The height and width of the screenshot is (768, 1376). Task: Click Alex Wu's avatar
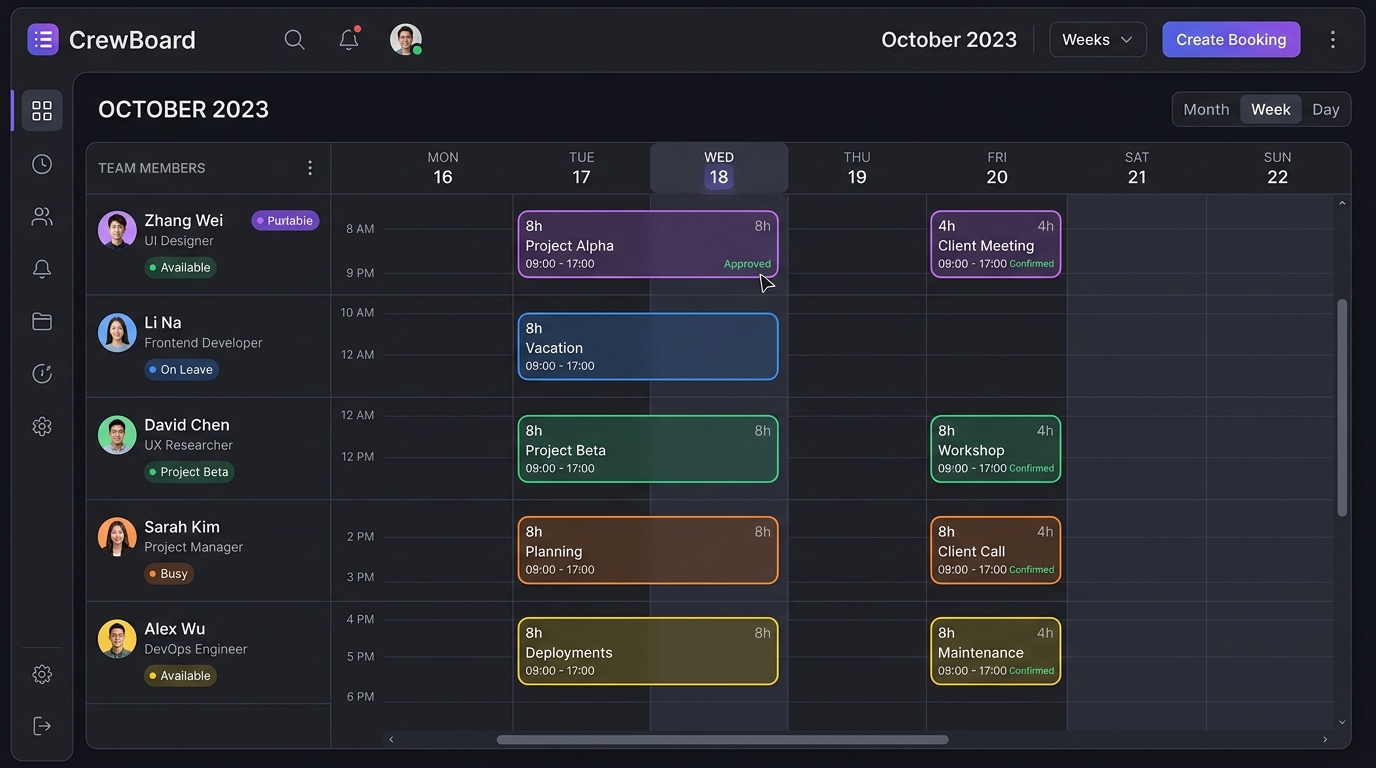coord(117,639)
